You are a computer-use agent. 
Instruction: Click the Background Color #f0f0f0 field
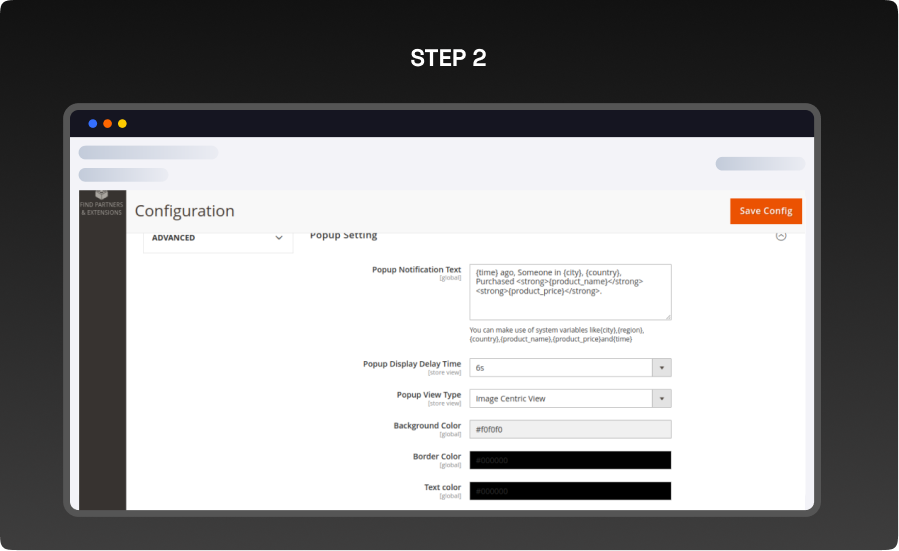pyautogui.click(x=570, y=429)
